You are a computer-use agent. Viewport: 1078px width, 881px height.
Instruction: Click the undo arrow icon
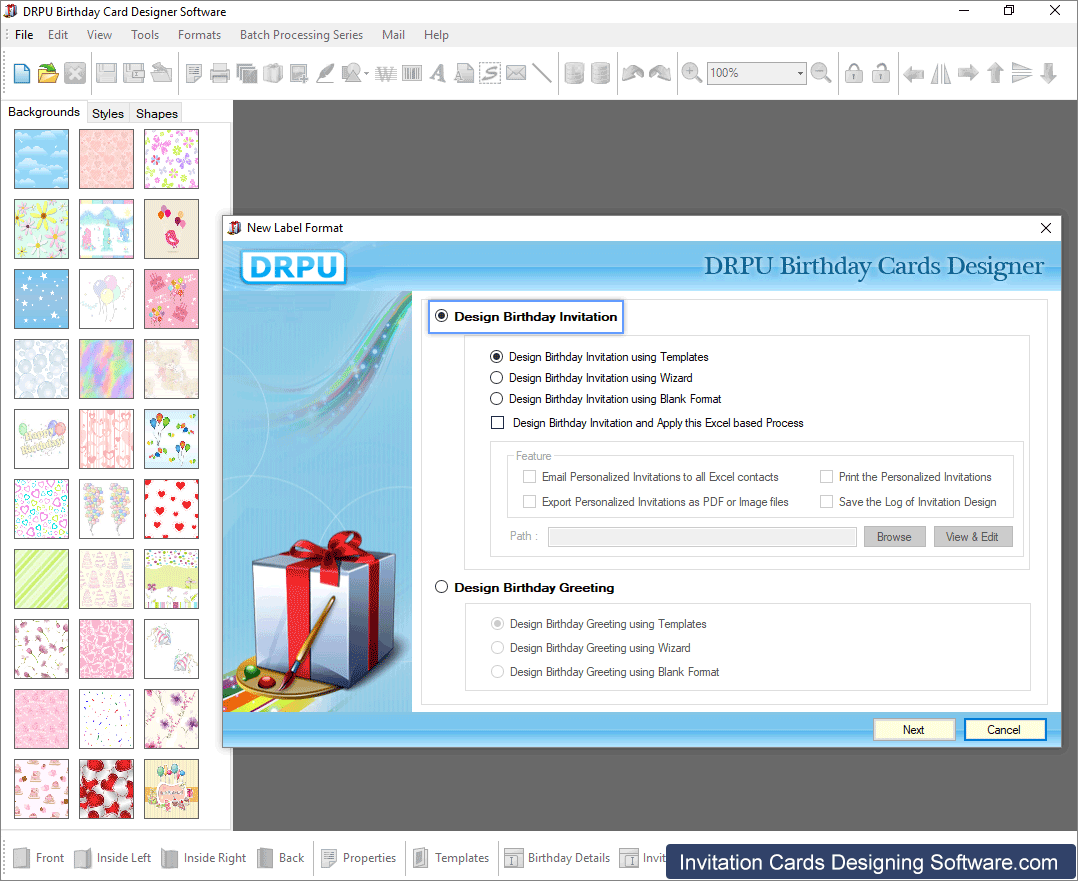point(633,73)
